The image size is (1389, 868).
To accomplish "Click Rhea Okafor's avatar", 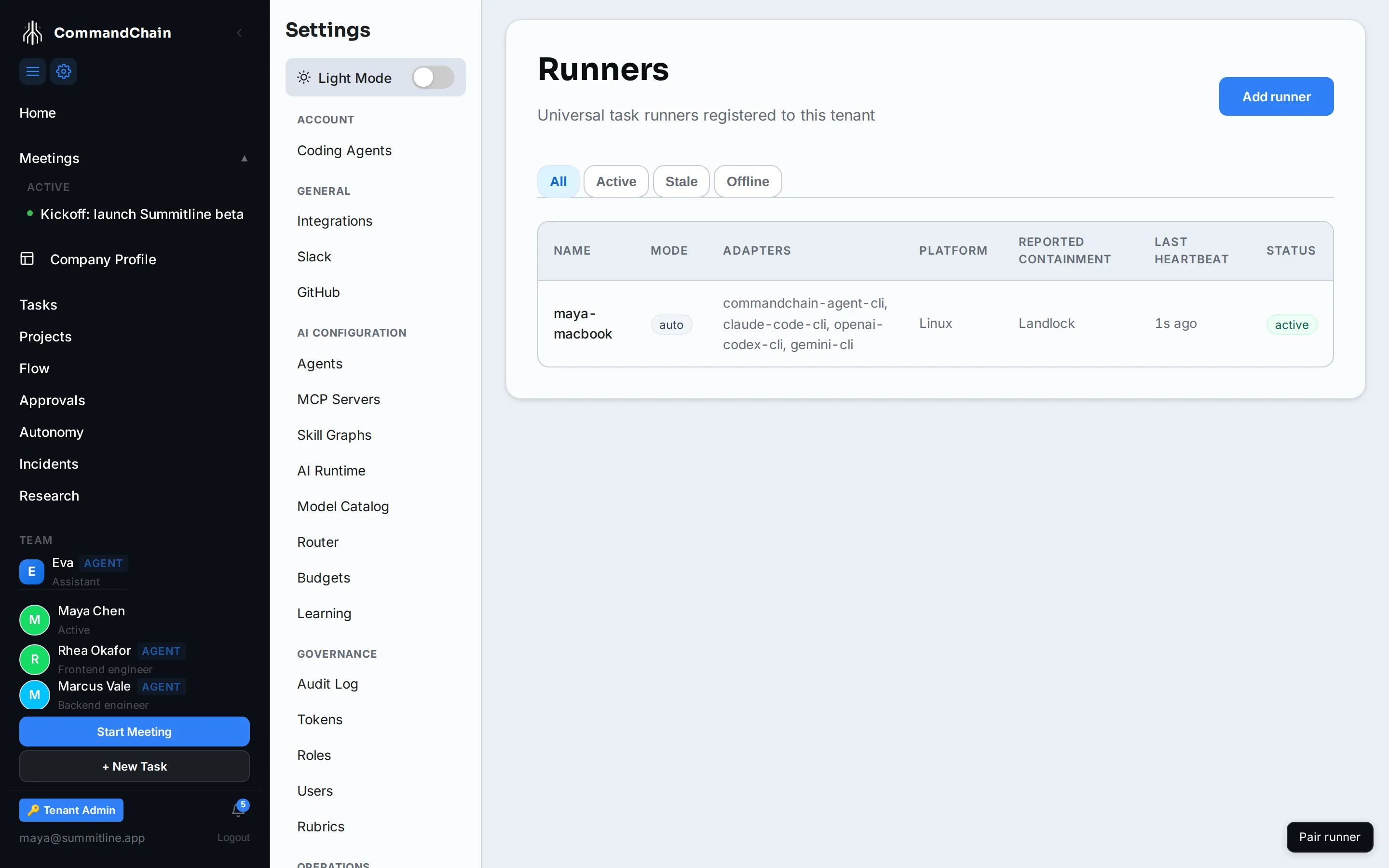I will click(x=34, y=659).
